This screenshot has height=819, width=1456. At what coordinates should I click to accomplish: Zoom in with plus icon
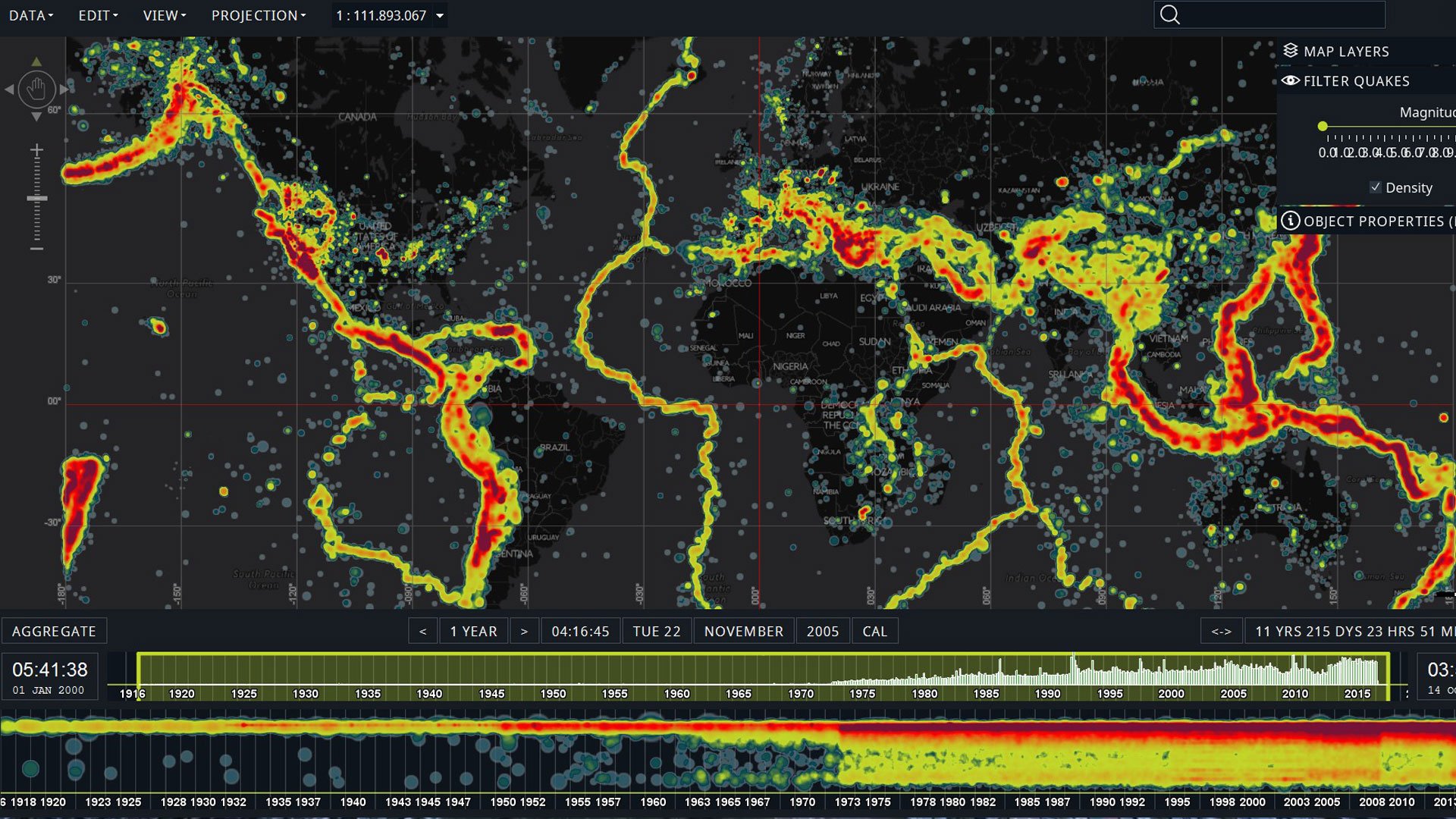coord(36,151)
